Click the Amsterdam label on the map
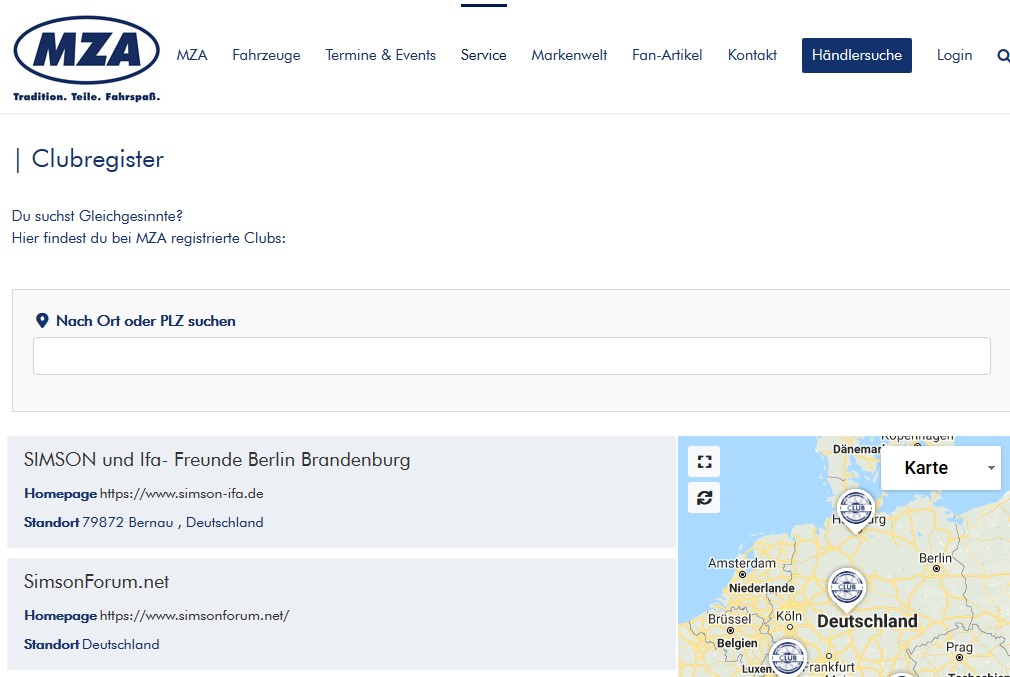Image resolution: width=1010 pixels, height=677 pixels. tap(741, 563)
